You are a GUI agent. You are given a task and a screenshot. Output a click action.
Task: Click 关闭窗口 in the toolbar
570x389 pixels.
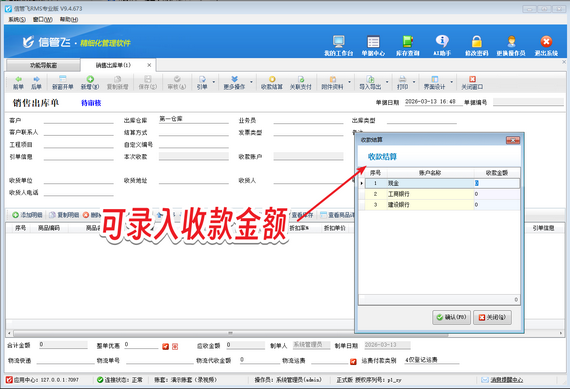[x=472, y=83]
